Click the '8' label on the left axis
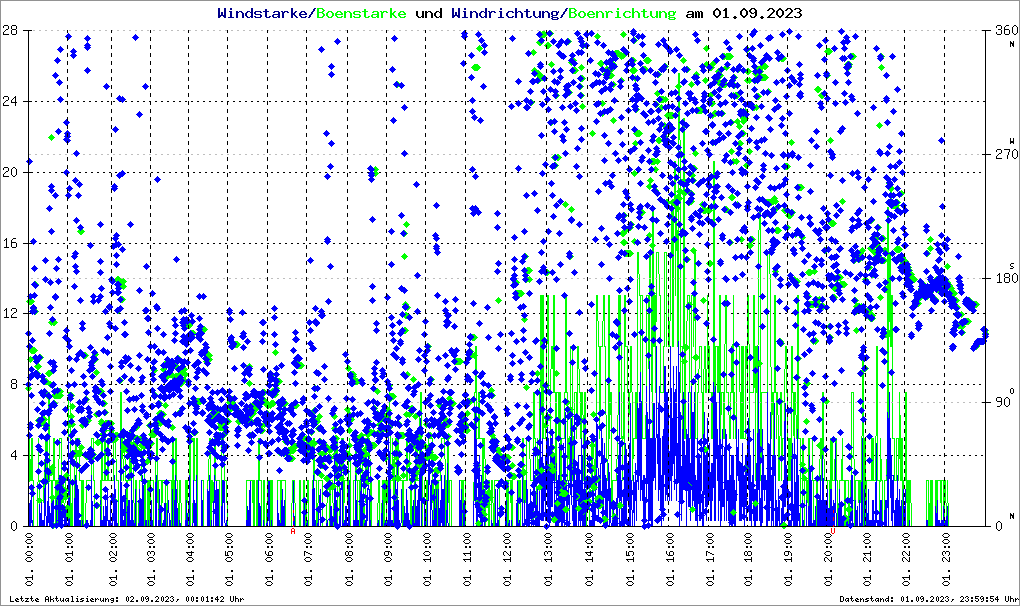 pos(12,384)
